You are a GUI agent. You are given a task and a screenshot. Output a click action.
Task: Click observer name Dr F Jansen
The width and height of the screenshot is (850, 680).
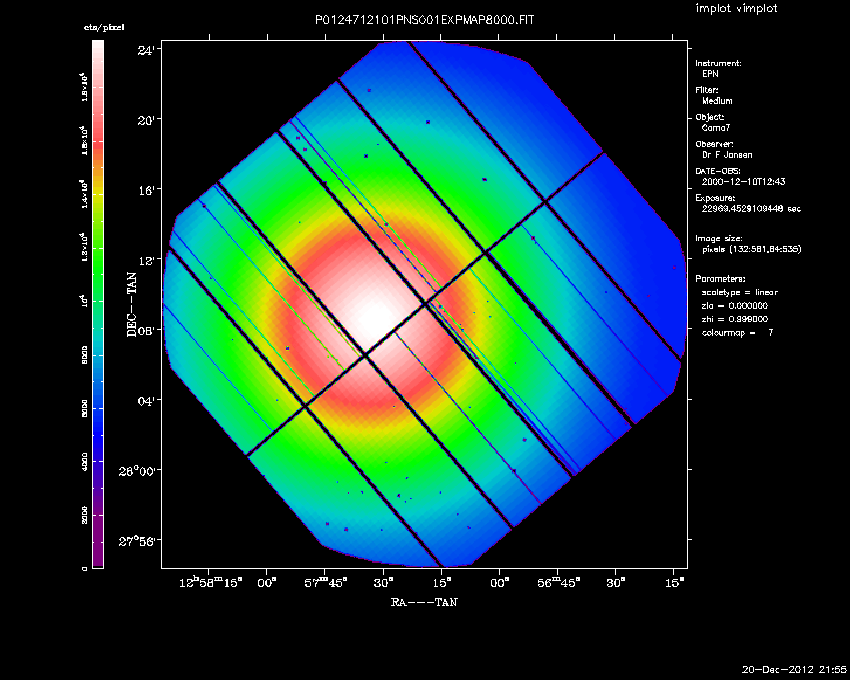tap(729, 155)
